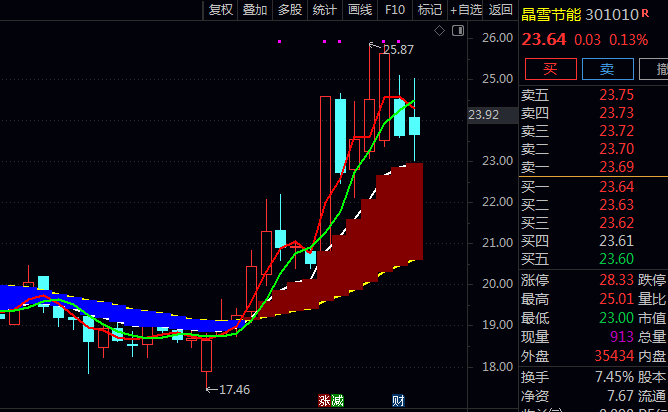This screenshot has width=668, height=412.
Task: Click the green 减 event marker
Action: tap(337, 401)
